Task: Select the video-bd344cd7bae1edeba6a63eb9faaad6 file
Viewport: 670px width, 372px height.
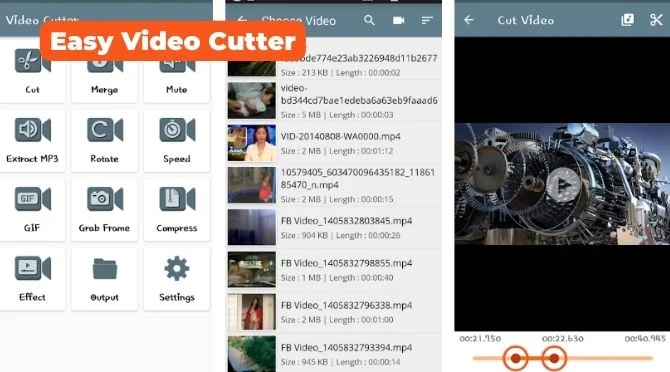Action: click(x=334, y=101)
